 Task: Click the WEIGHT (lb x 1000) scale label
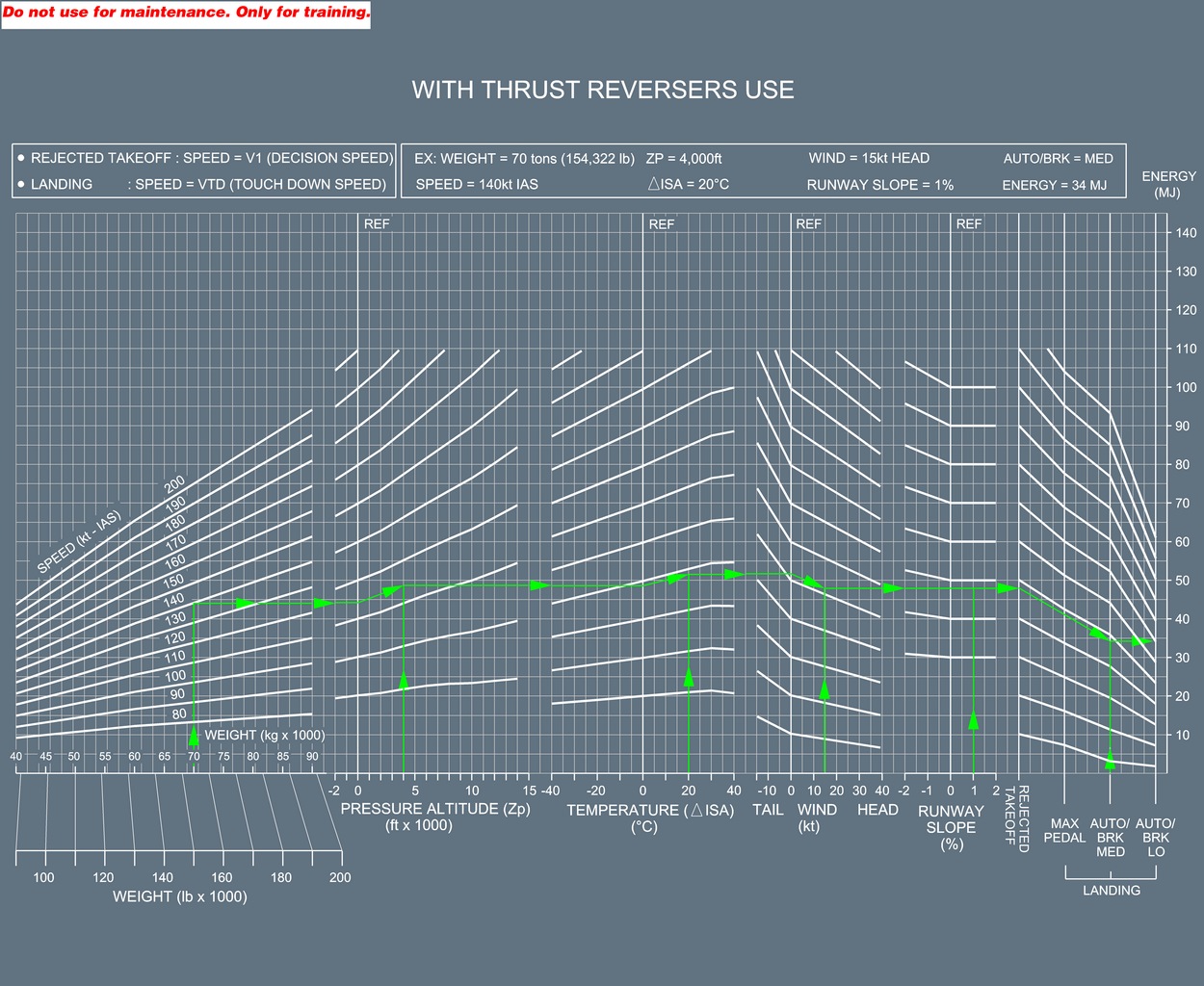(x=180, y=896)
